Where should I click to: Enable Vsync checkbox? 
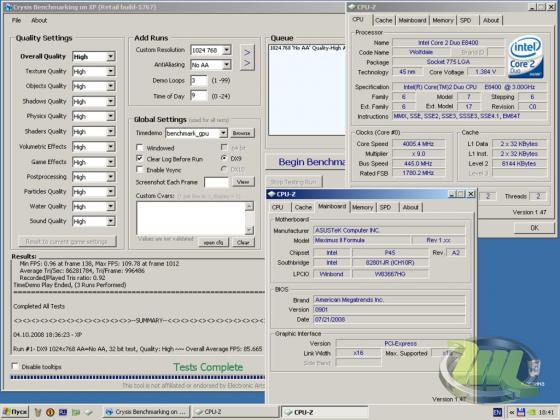(140, 170)
